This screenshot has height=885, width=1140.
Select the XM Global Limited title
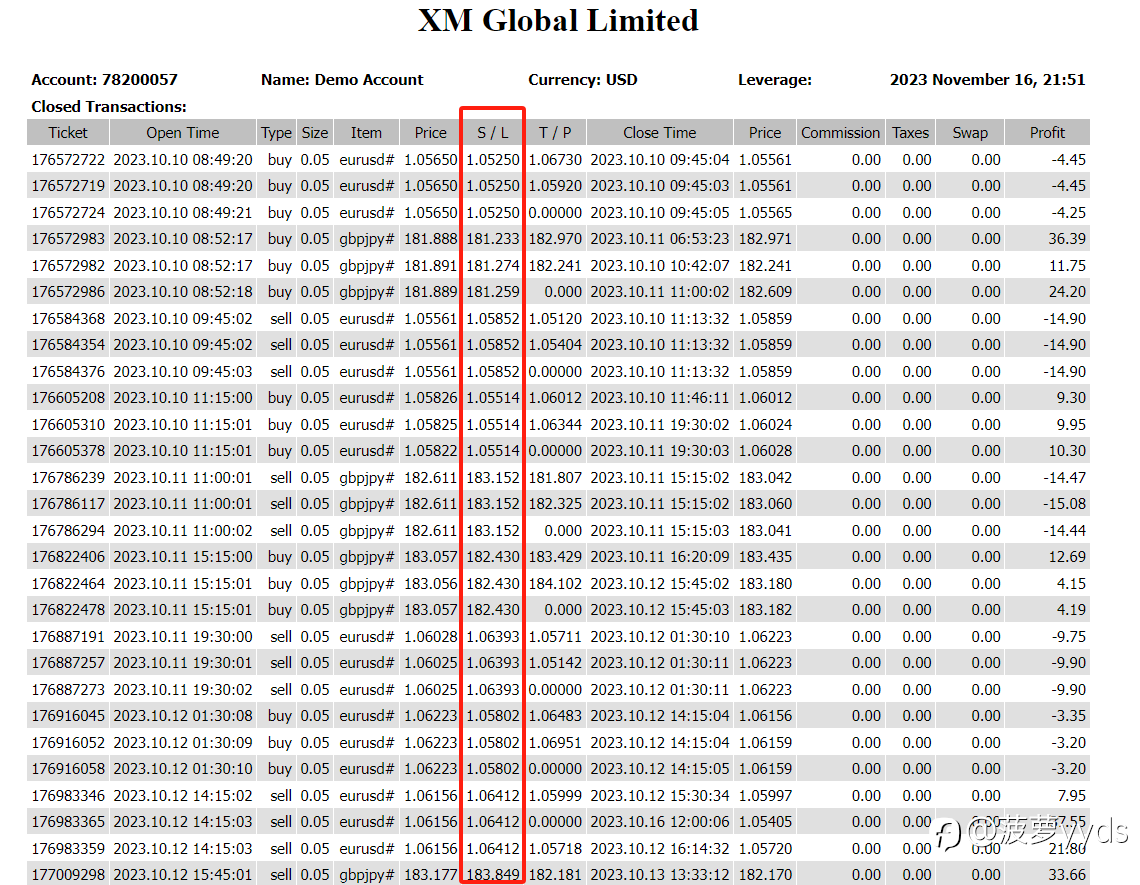558,20
